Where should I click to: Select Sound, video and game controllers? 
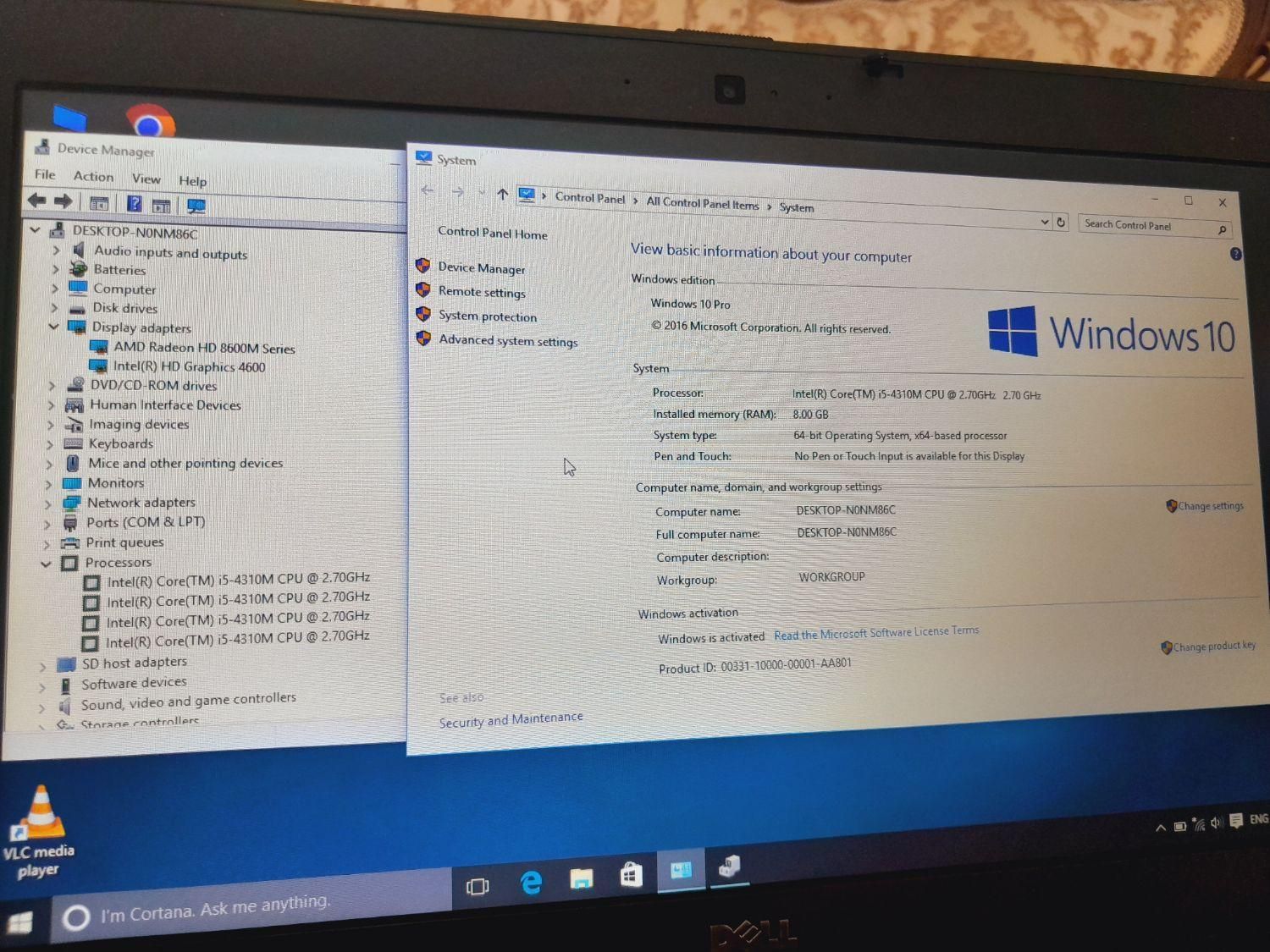(x=188, y=702)
